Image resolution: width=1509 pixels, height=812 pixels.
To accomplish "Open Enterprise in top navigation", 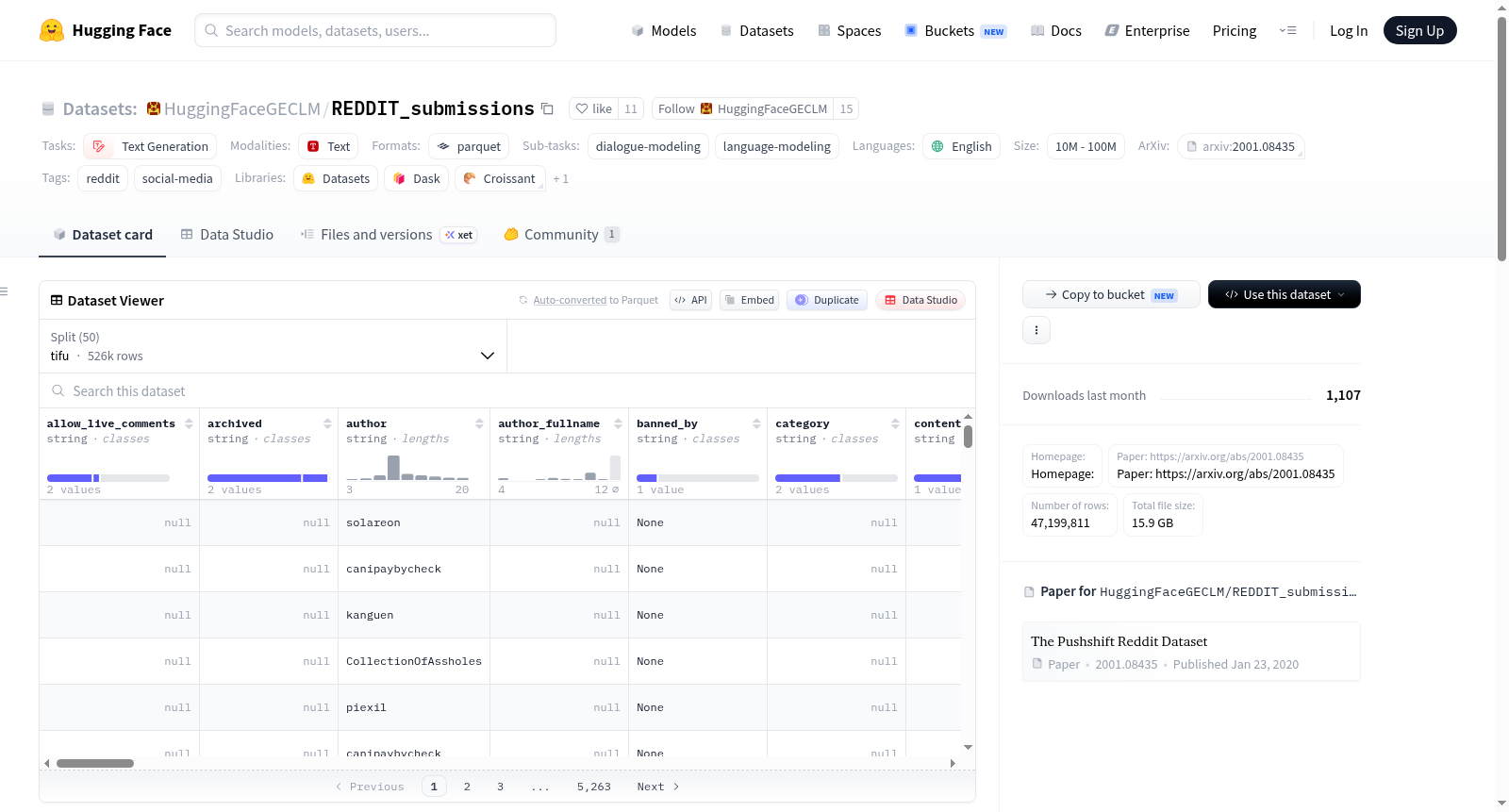I will 1147,30.
